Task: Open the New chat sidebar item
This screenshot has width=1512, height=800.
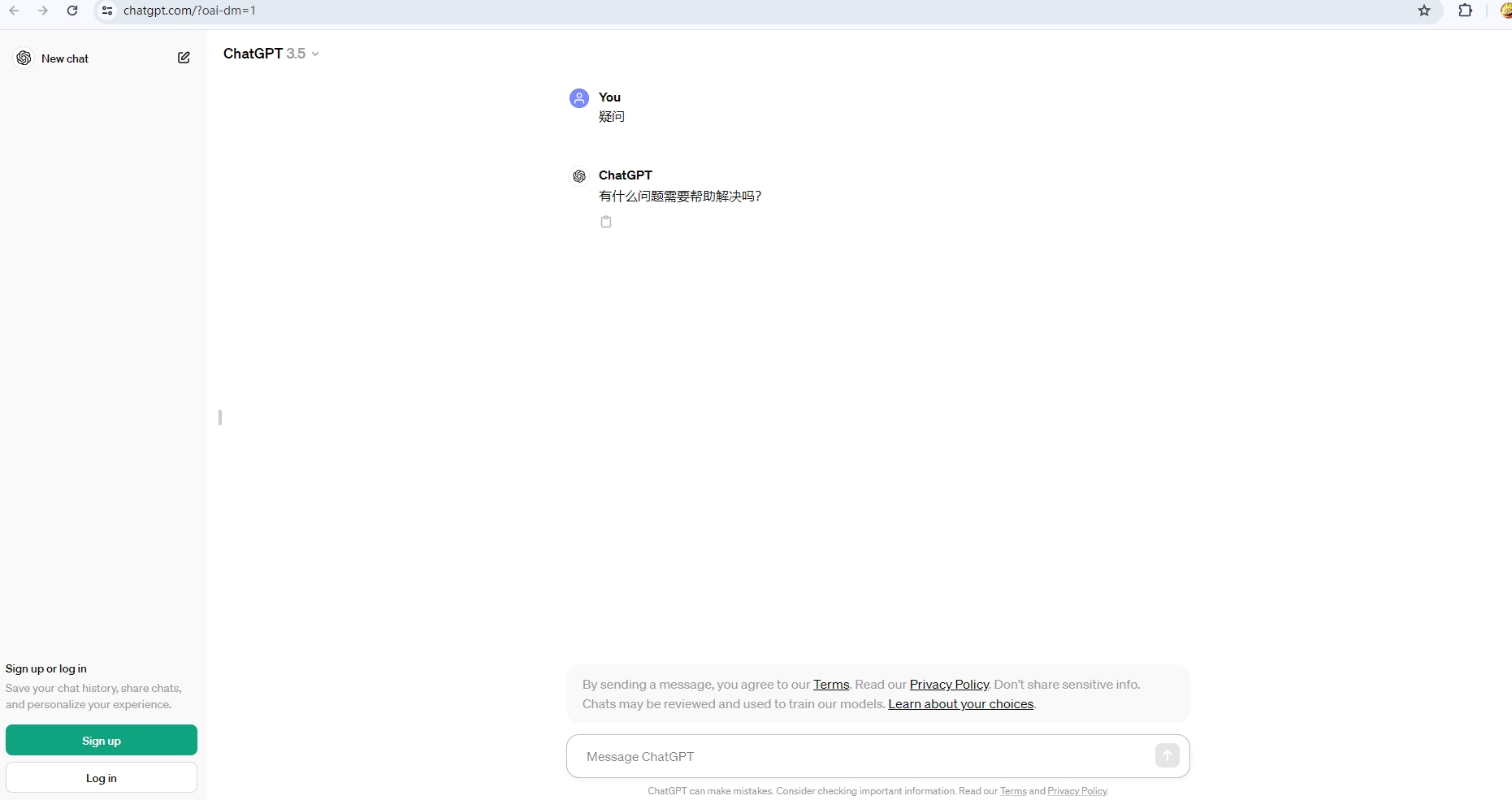Action: click(103, 58)
